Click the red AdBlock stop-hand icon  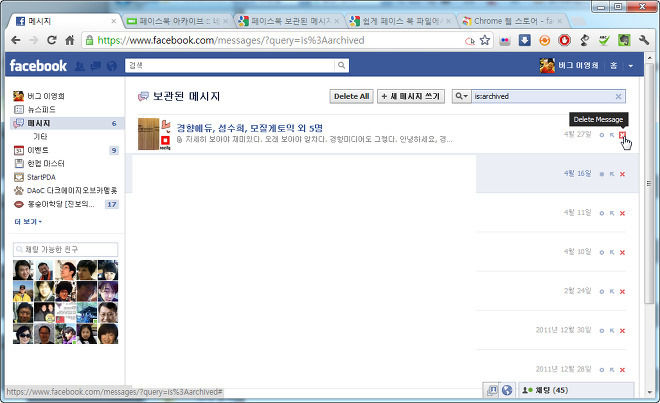564,40
